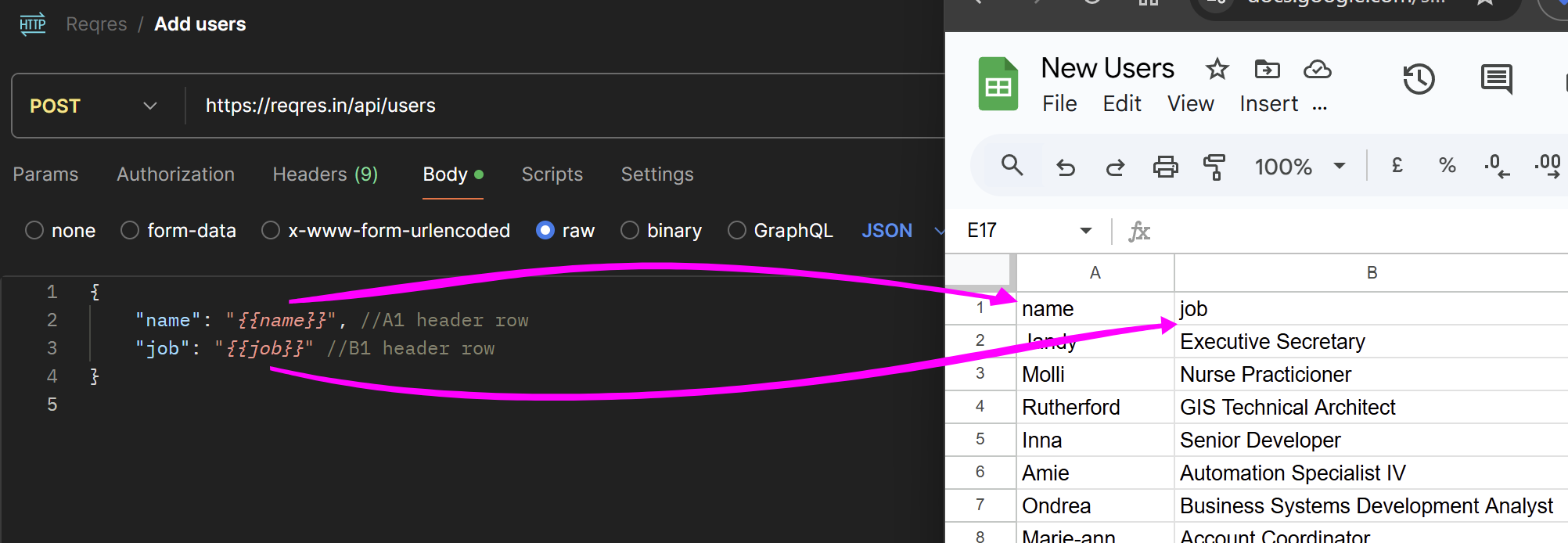Viewport: 1568px width, 543px height.
Task: Select the paint format roller icon
Action: click(x=1214, y=167)
